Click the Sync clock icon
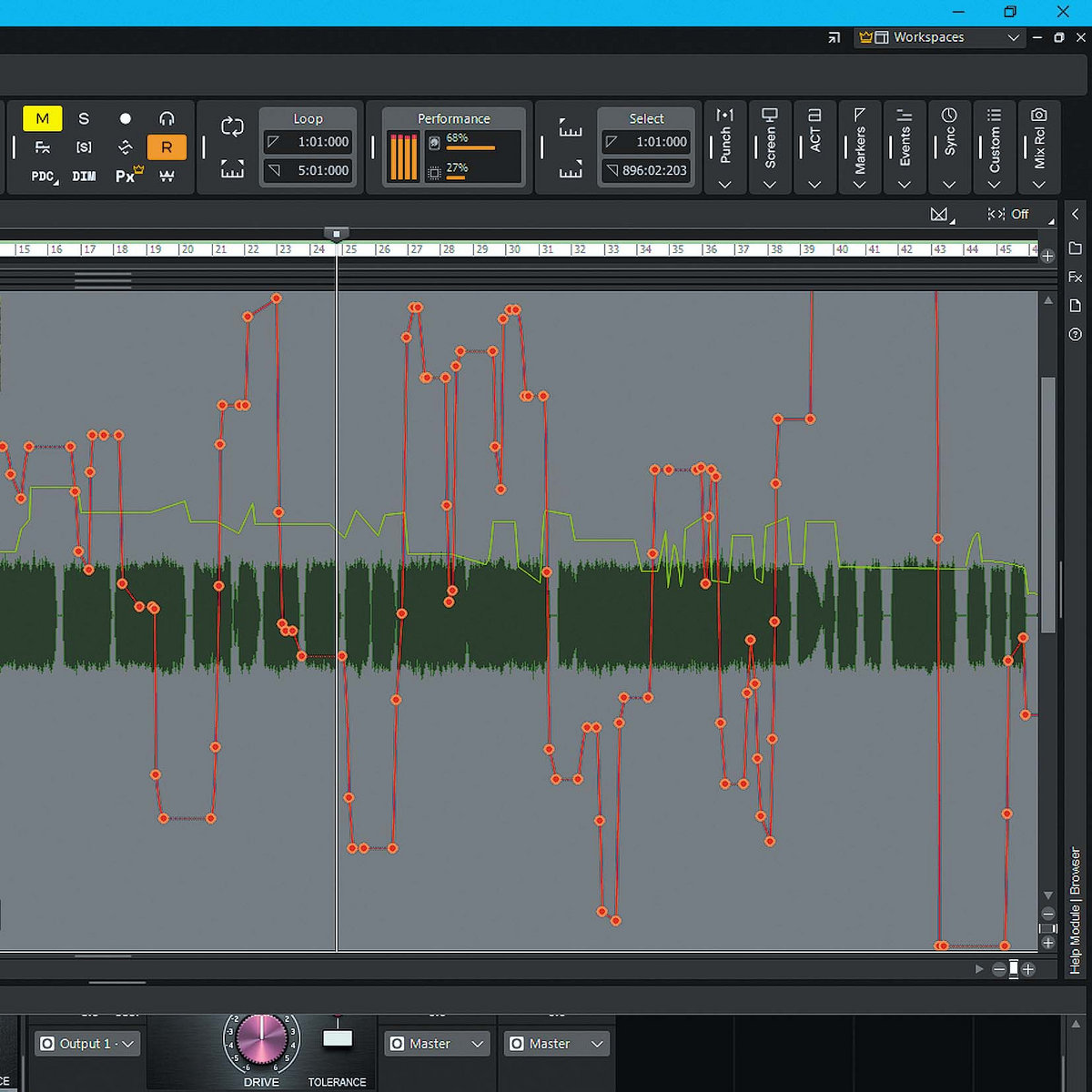Screen dimensions: 1092x1092 (x=949, y=116)
